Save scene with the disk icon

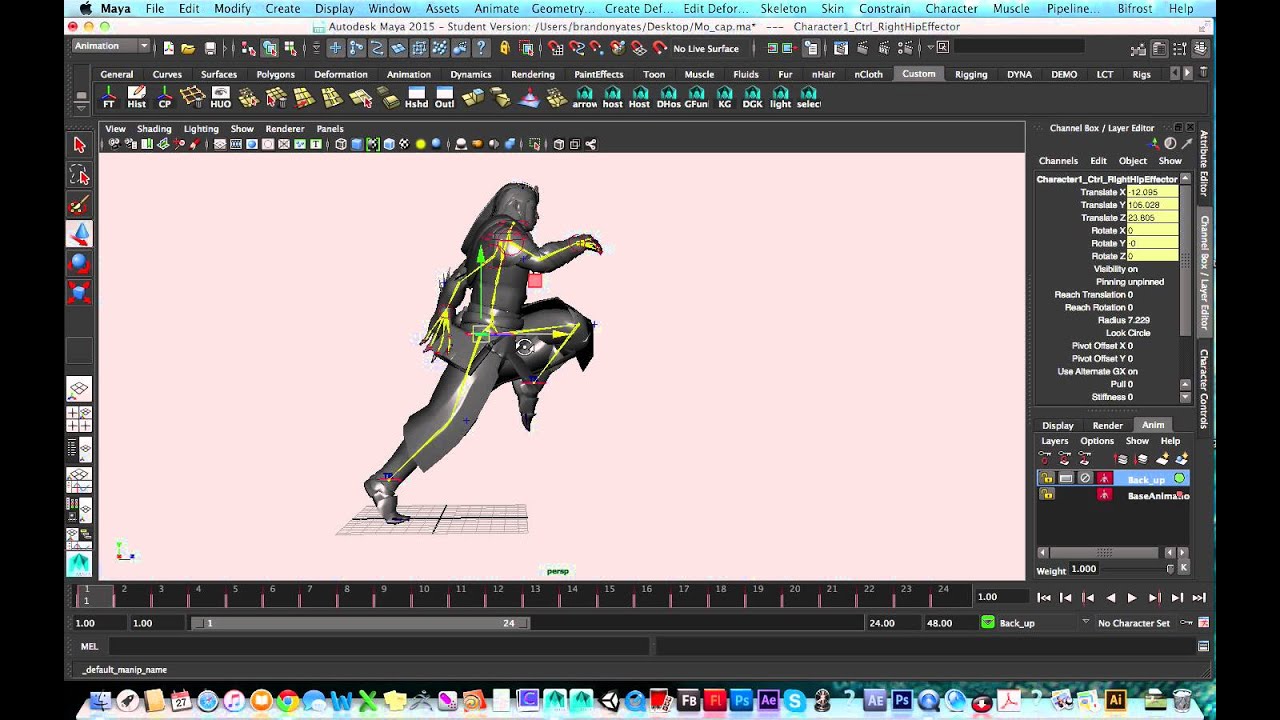click(210, 48)
